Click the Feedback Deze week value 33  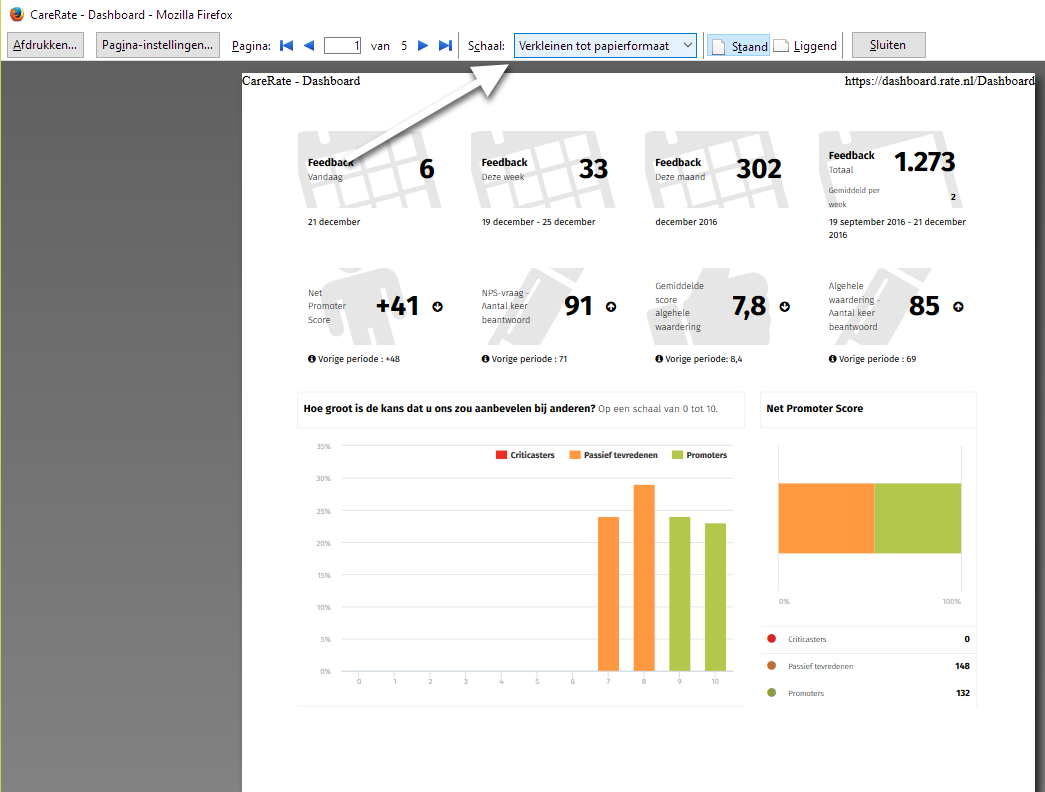point(593,169)
